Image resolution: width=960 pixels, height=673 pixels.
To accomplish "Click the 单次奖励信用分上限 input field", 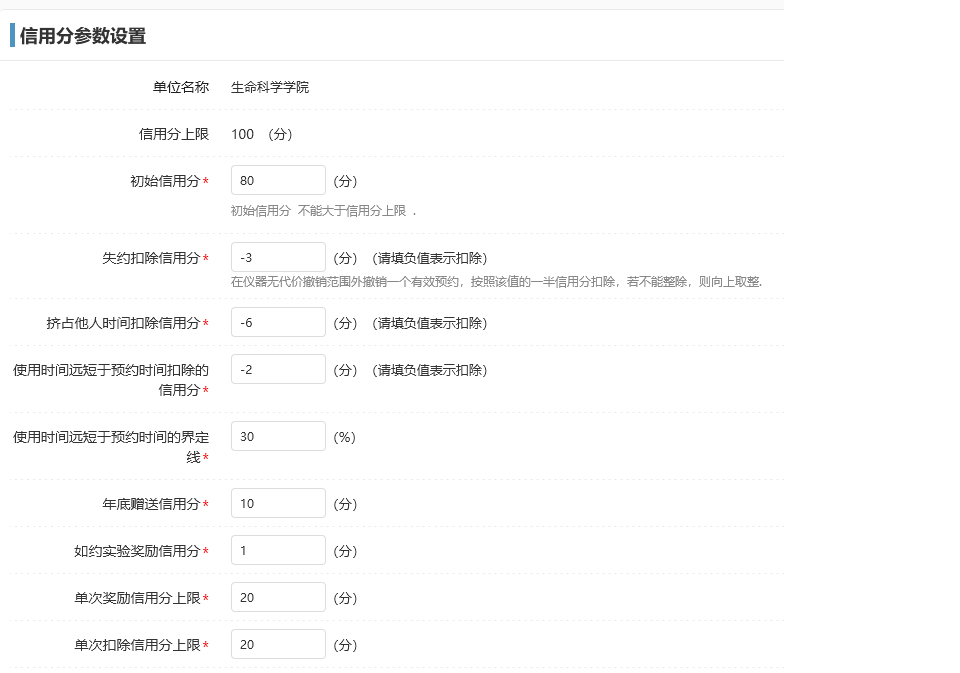I will click(277, 596).
